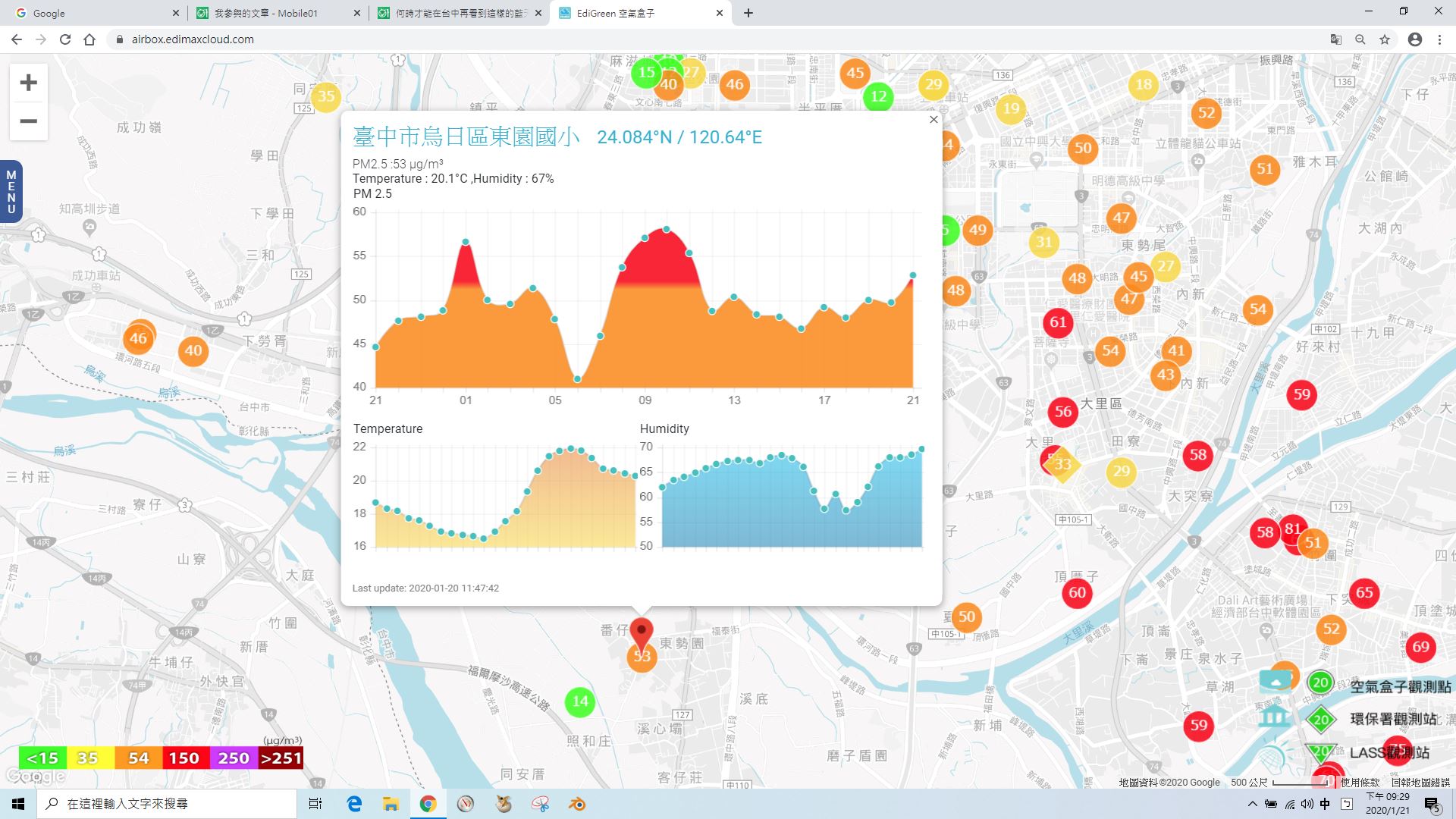Select the orange 52 marker near 立體貓公車站
Viewport: 1456px width, 819px height.
pyautogui.click(x=1207, y=114)
